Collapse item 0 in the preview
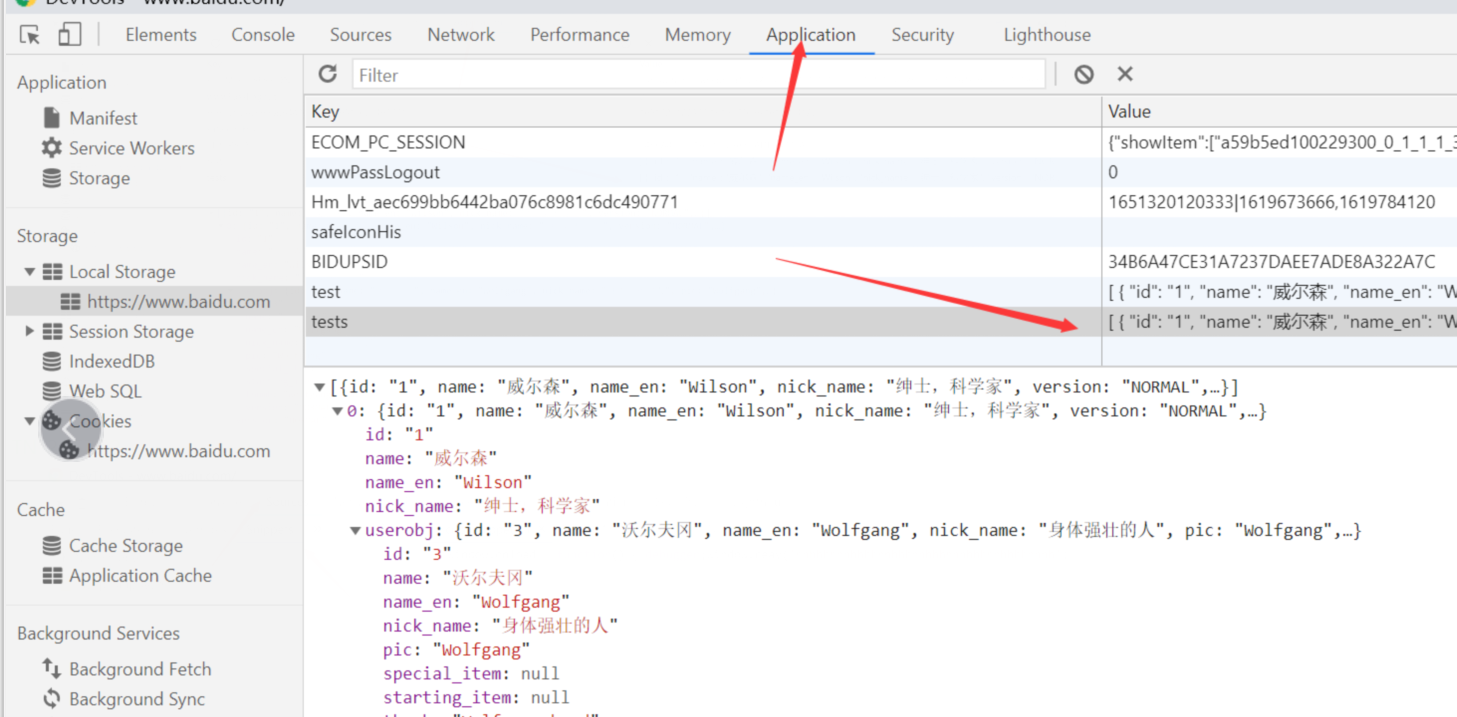The height and width of the screenshot is (717, 1457). [337, 411]
